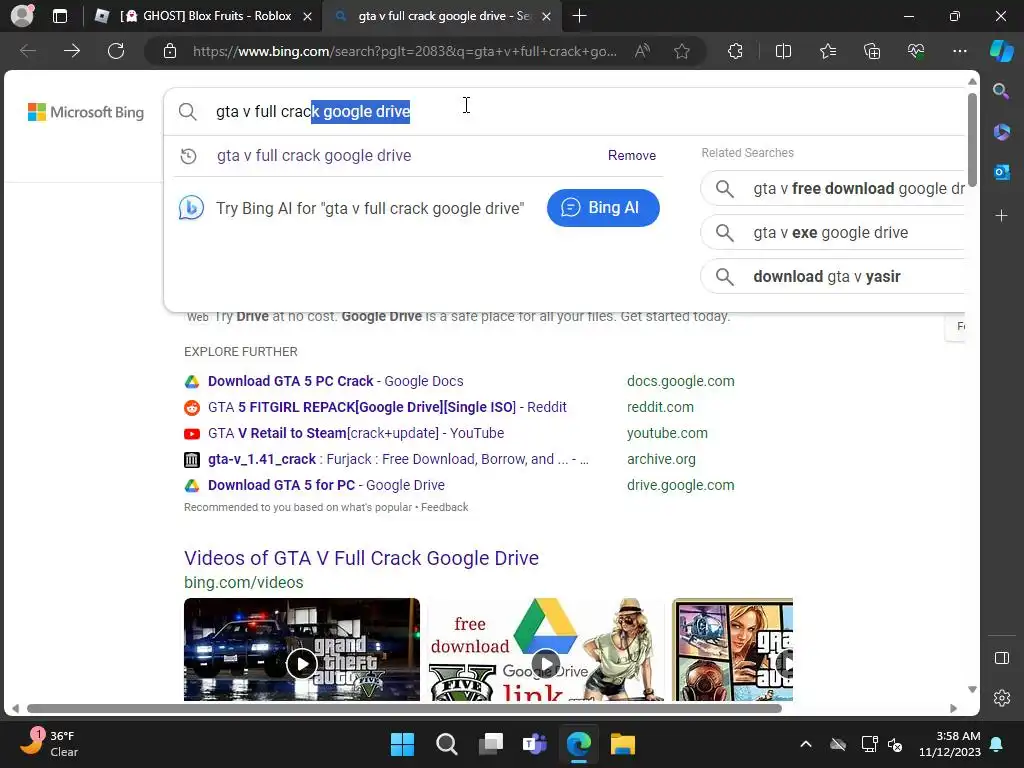Open Videos of GTA V Full Crack heading

[361, 558]
